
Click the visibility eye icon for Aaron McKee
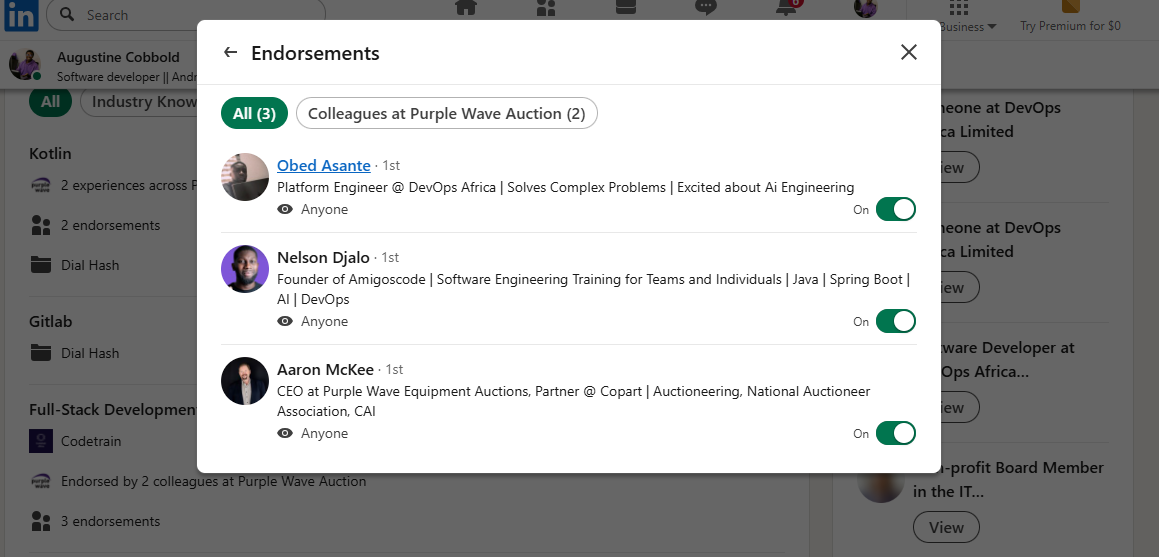click(285, 433)
